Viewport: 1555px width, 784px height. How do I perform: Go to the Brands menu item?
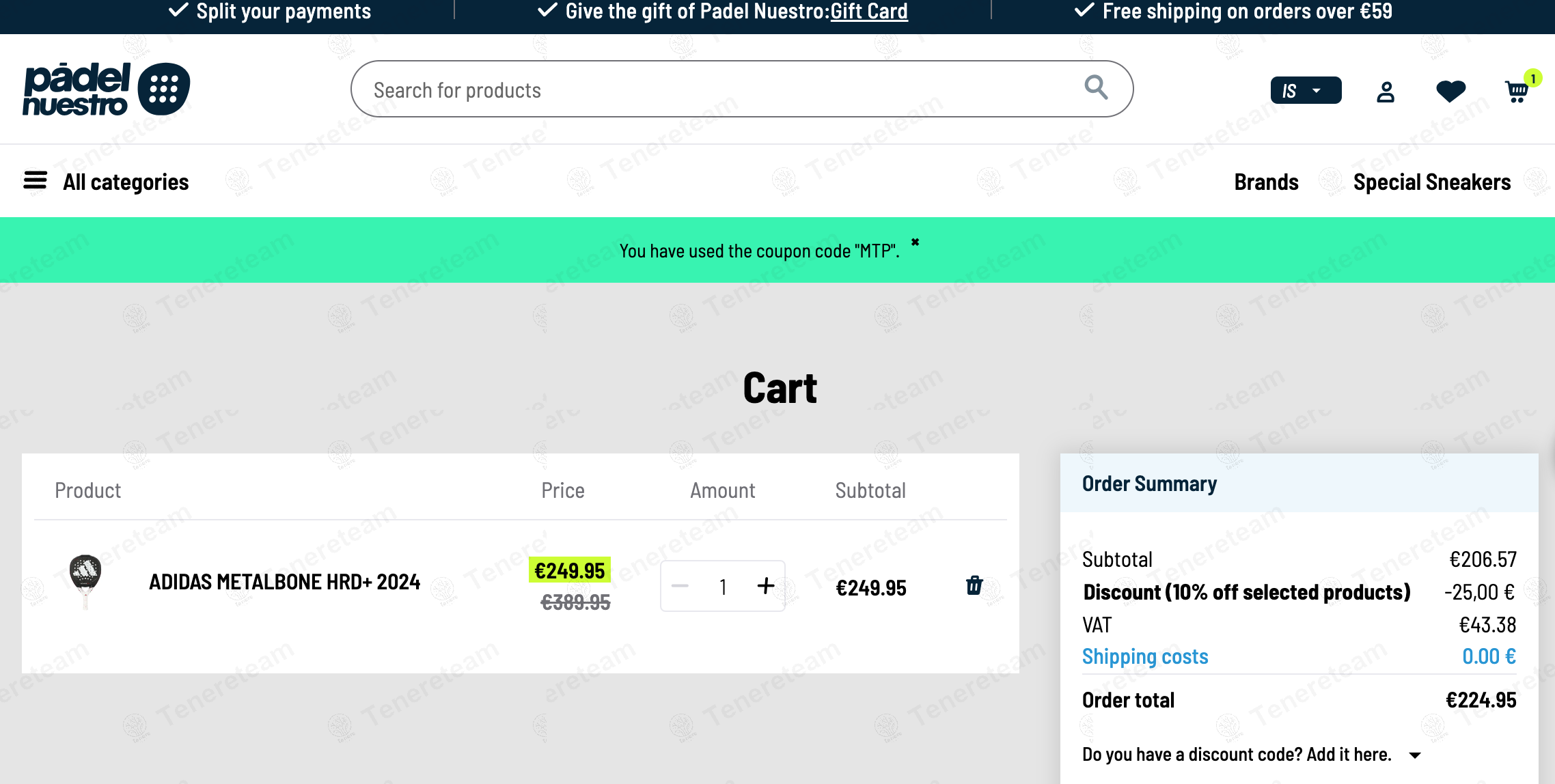point(1266,182)
